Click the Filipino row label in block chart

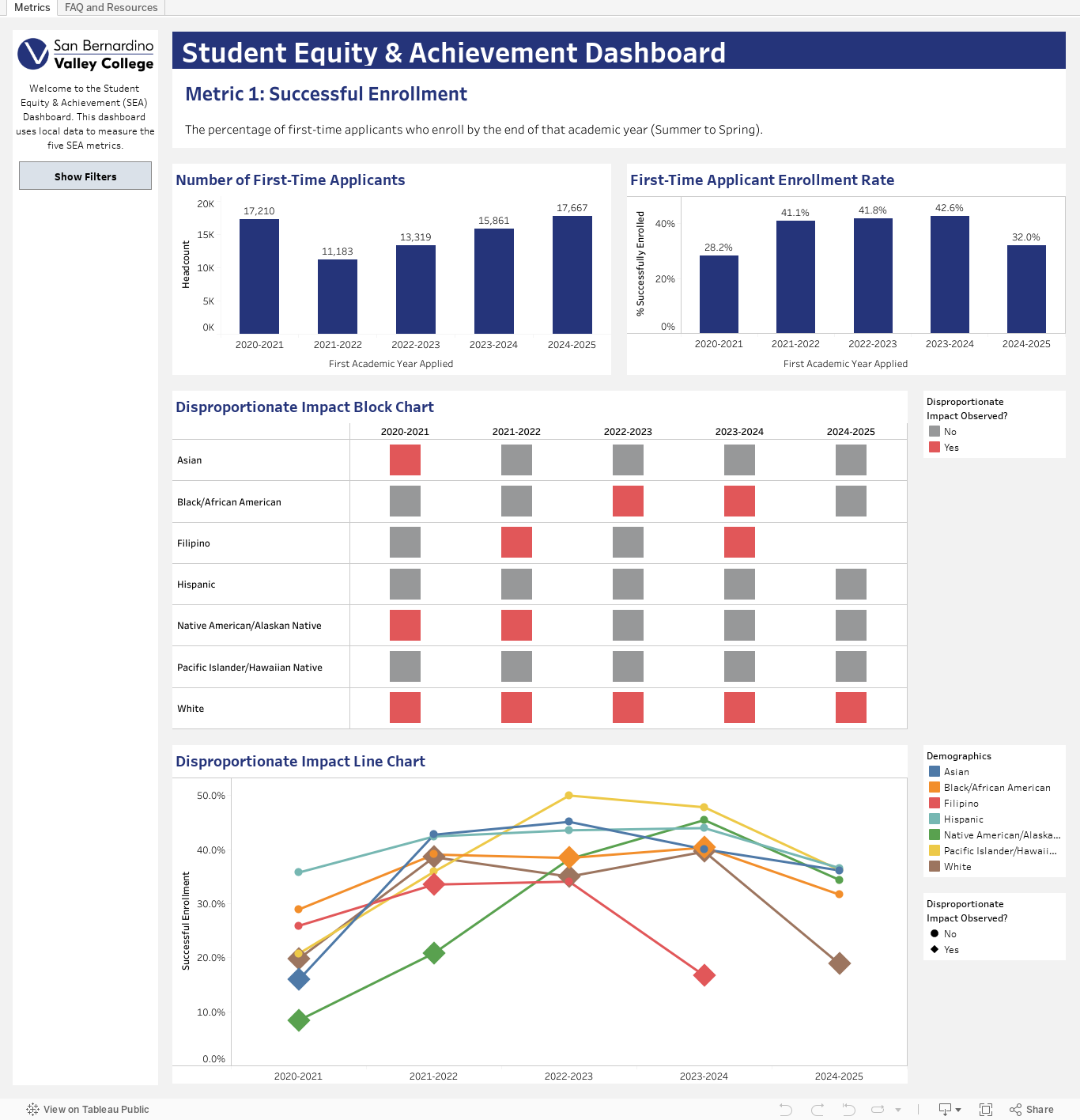(194, 543)
